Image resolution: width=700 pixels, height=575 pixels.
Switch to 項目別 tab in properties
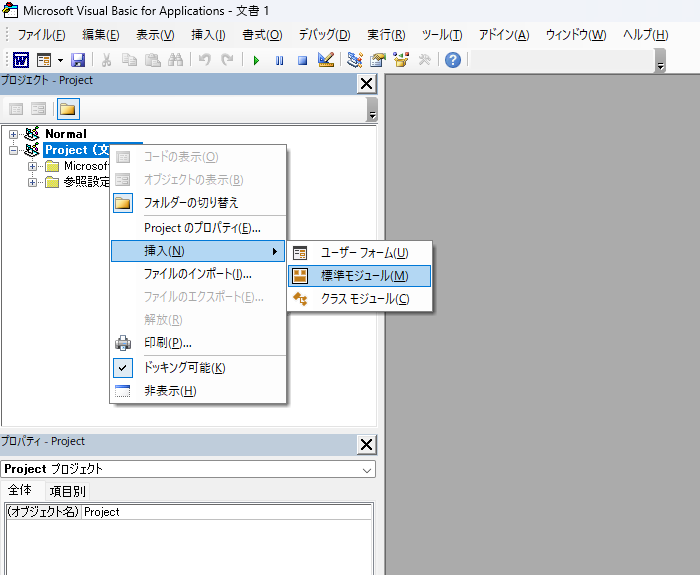coord(68,492)
